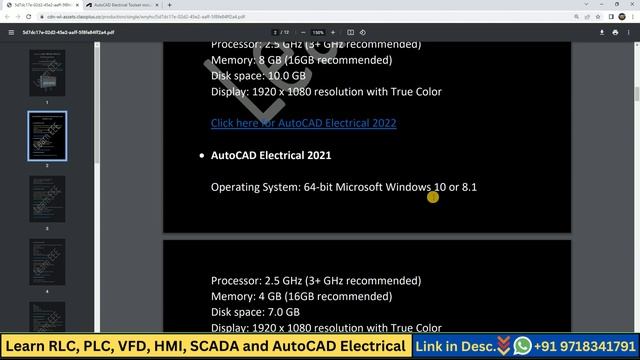Click the 150% zoom level field
The height and width of the screenshot is (360, 640).
tap(318, 32)
